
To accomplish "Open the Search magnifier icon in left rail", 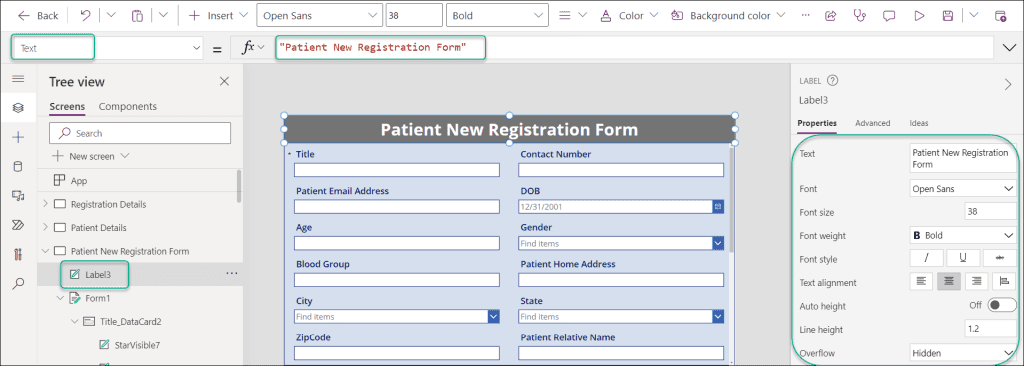I will coord(18,284).
